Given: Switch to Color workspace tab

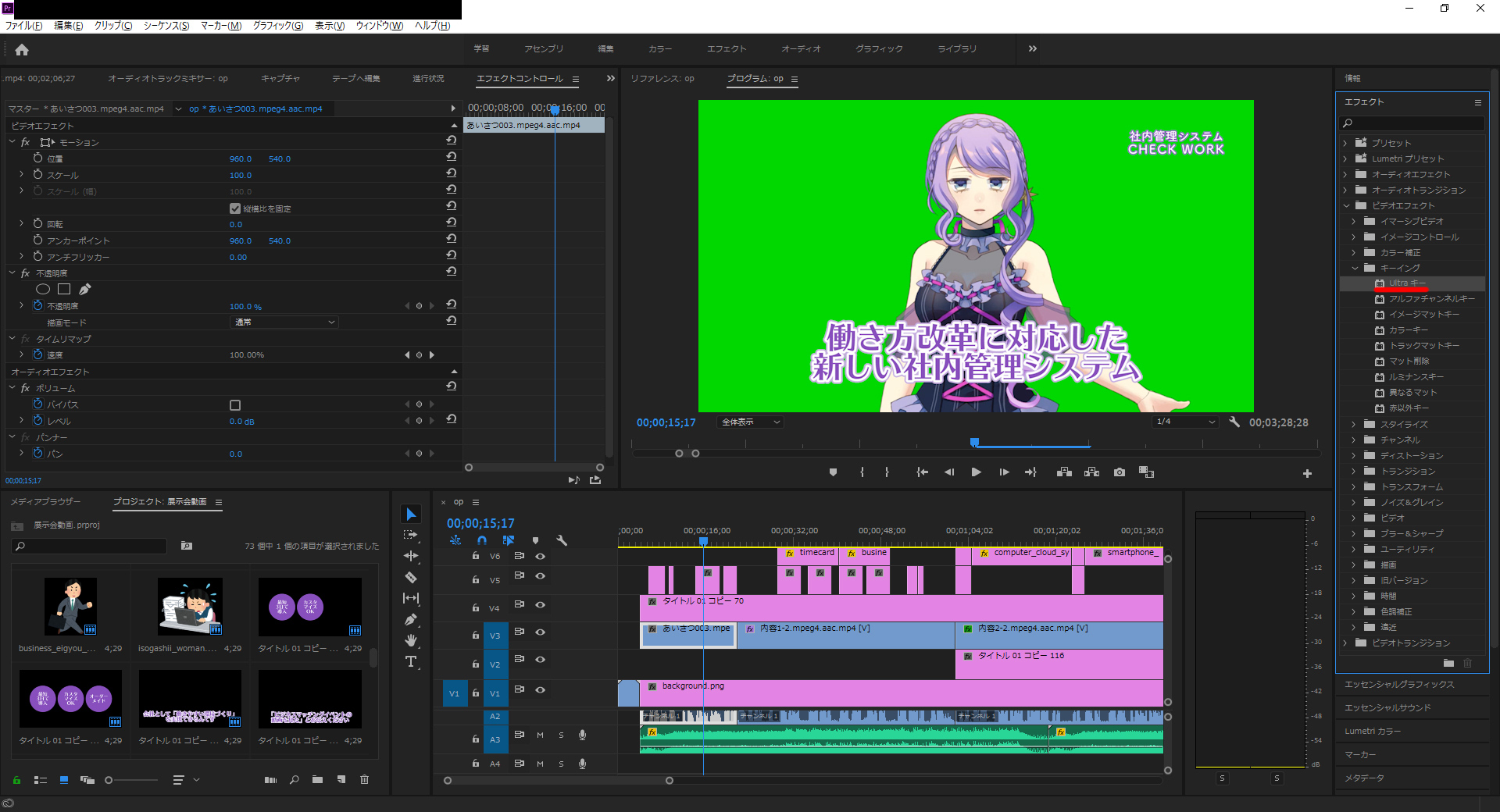Looking at the screenshot, I should (660, 48).
